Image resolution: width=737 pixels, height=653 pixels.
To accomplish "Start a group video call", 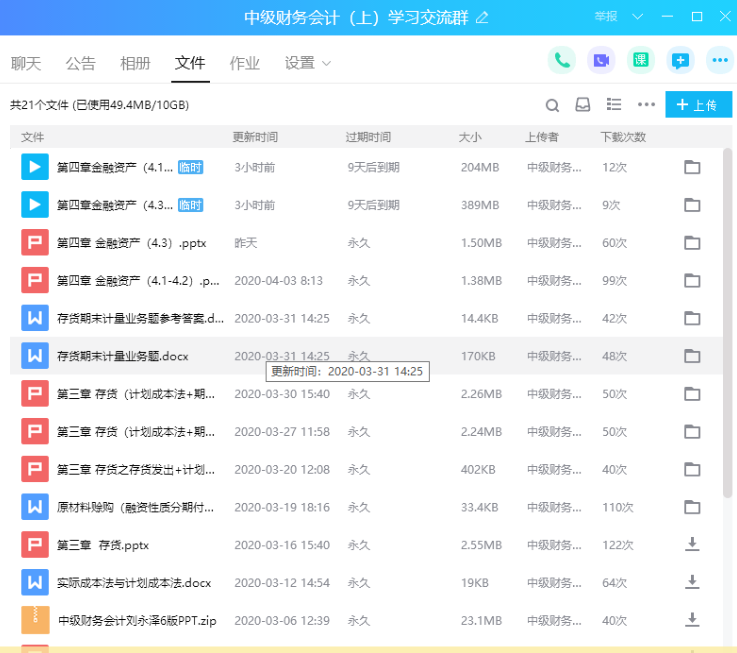I will (601, 60).
